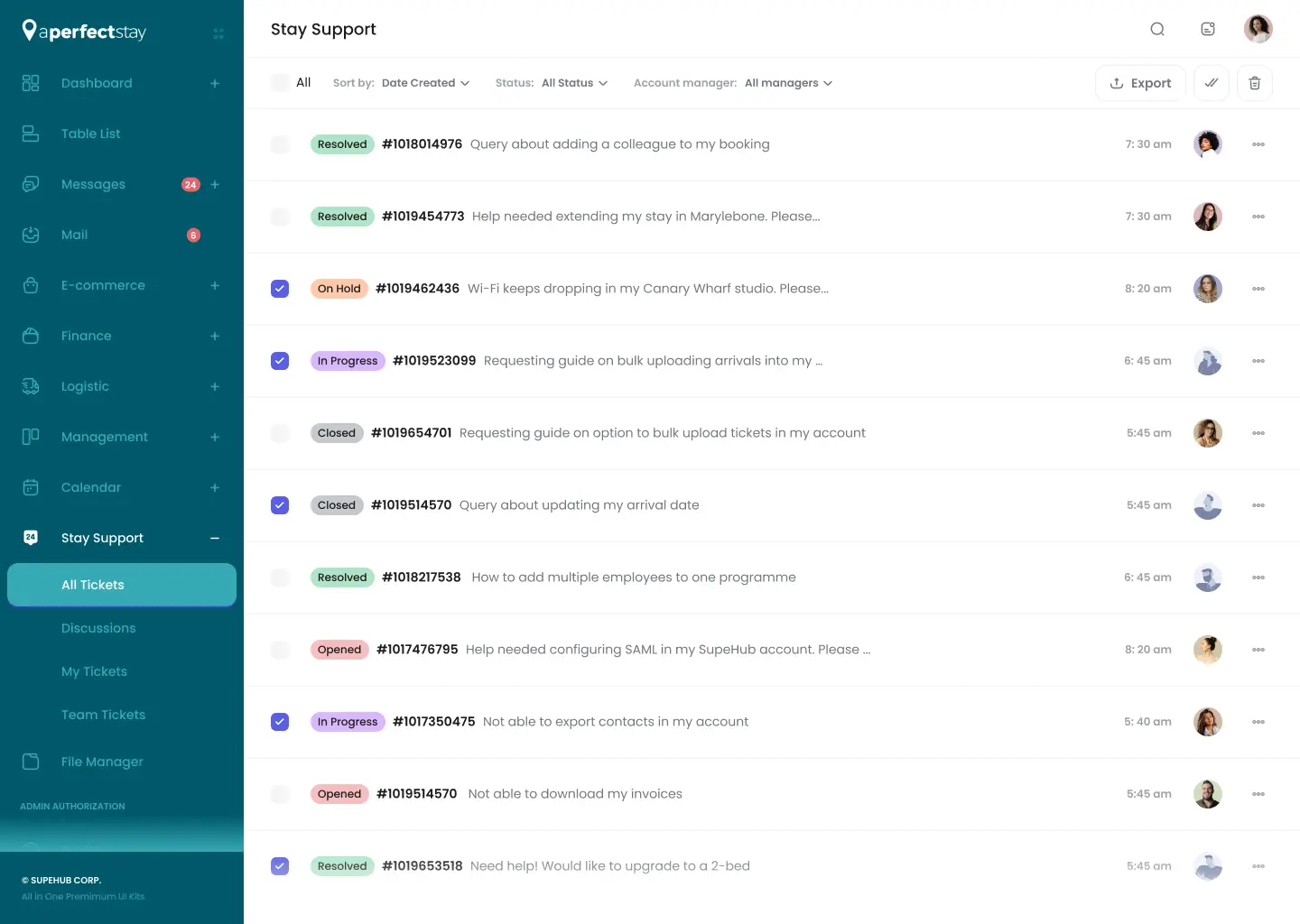The image size is (1300, 924).
Task: Open the Account manager All managers dropdown
Action: [788, 83]
